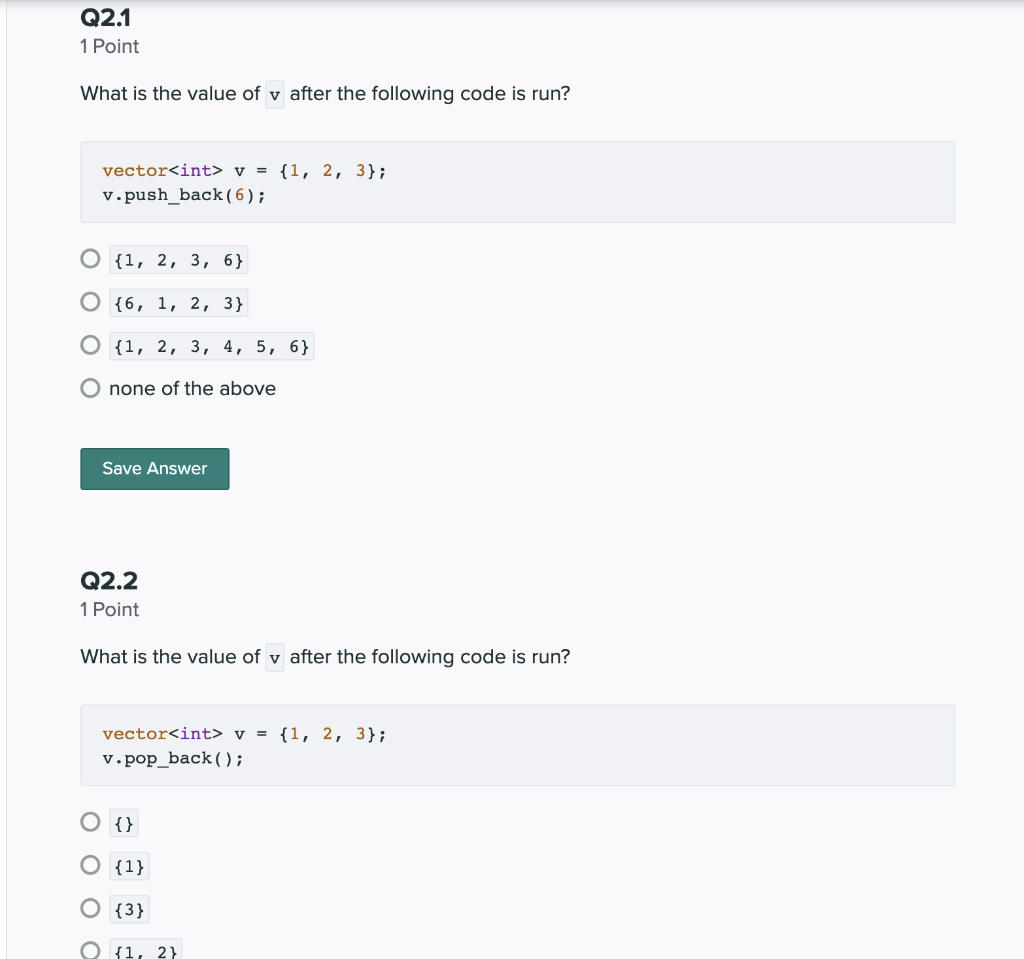The width and height of the screenshot is (1024, 959).
Task: Click the push_back code block
Action: 517,182
